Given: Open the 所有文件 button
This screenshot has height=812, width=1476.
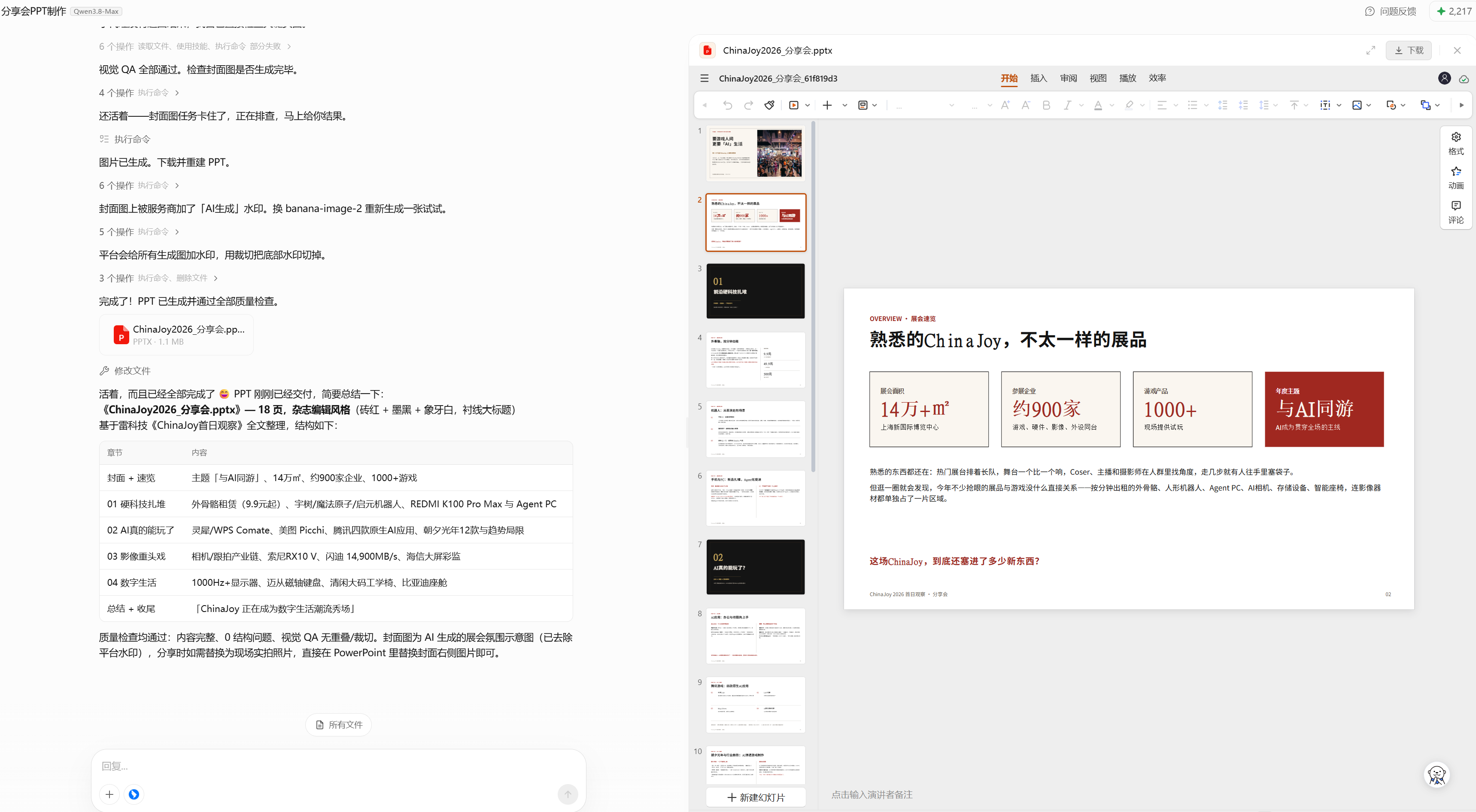Looking at the screenshot, I should pyautogui.click(x=339, y=725).
